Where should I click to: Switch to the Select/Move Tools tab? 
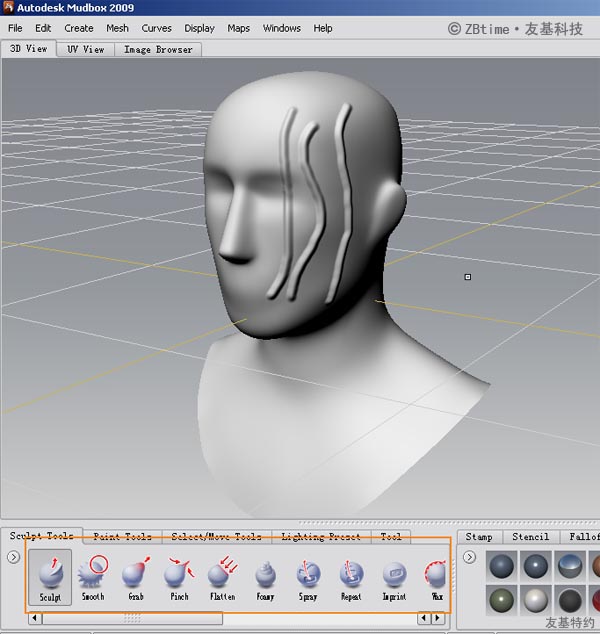[x=216, y=537]
